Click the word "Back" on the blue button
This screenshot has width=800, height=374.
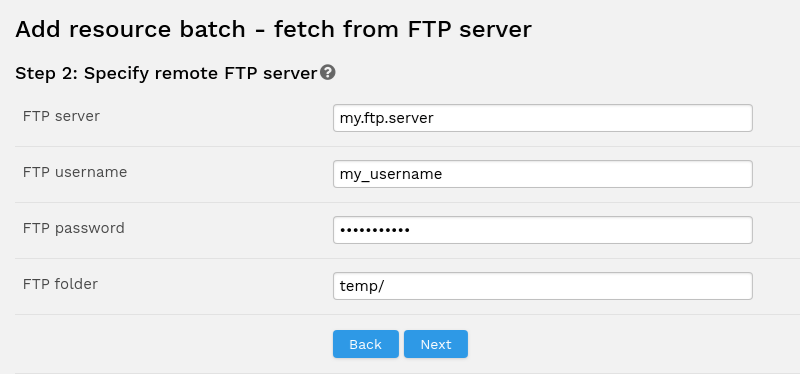[366, 344]
